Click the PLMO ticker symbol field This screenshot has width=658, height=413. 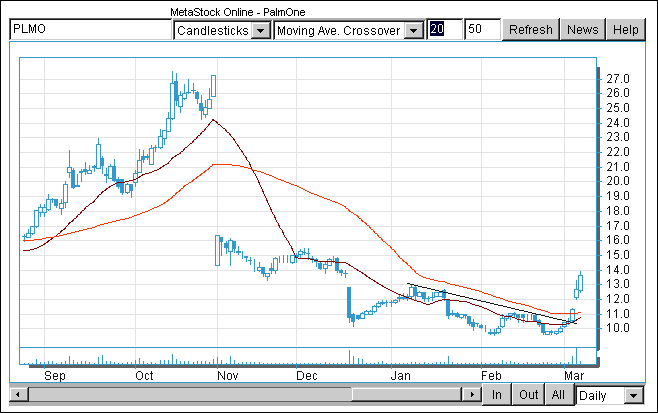point(91,29)
